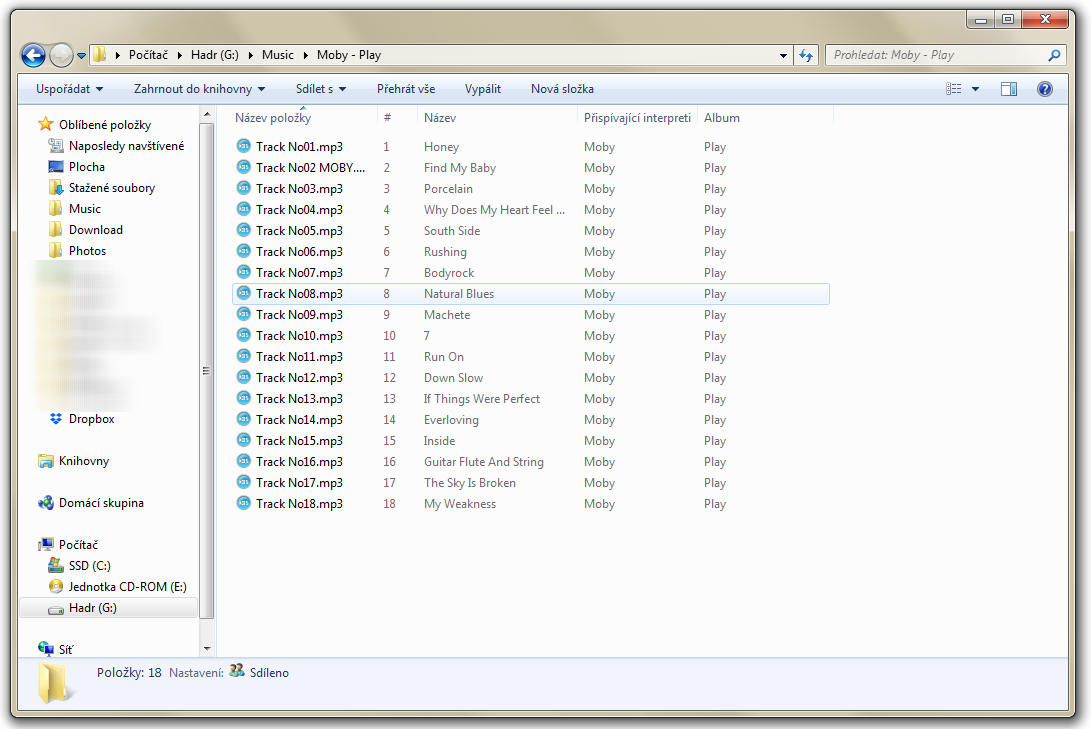Click title Everloving
Image resolution: width=1091 pixels, height=729 pixels.
point(451,419)
